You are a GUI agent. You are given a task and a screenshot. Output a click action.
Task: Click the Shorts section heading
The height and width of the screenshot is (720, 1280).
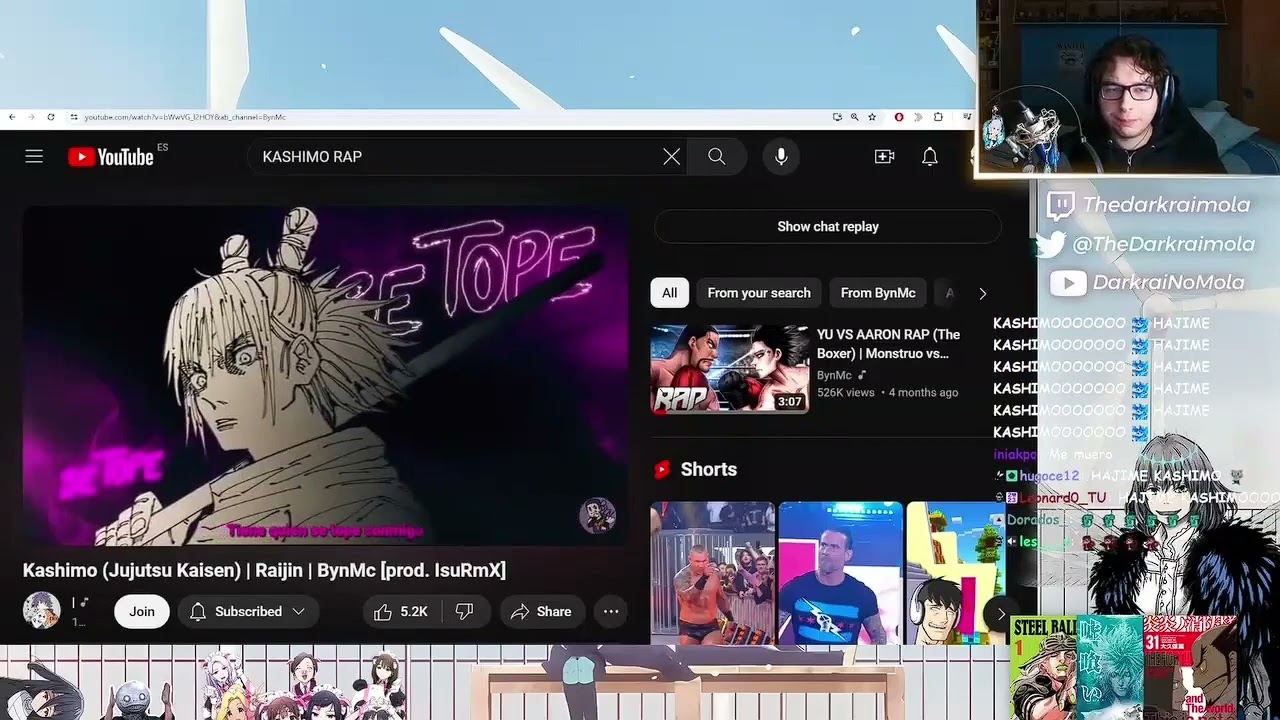coord(708,469)
